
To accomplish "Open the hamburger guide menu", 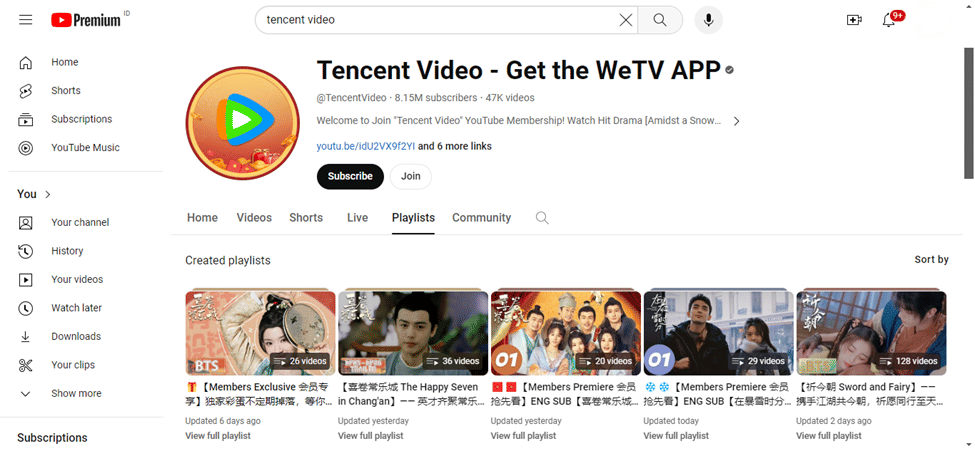I will [25, 20].
